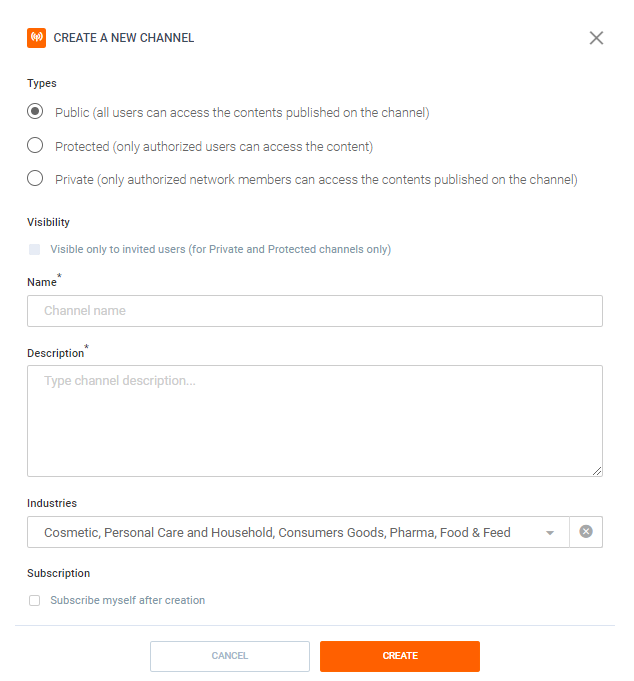Screen dimensions: 634x681
Task: Expand the Industries dropdown arrow
Action: 550,533
